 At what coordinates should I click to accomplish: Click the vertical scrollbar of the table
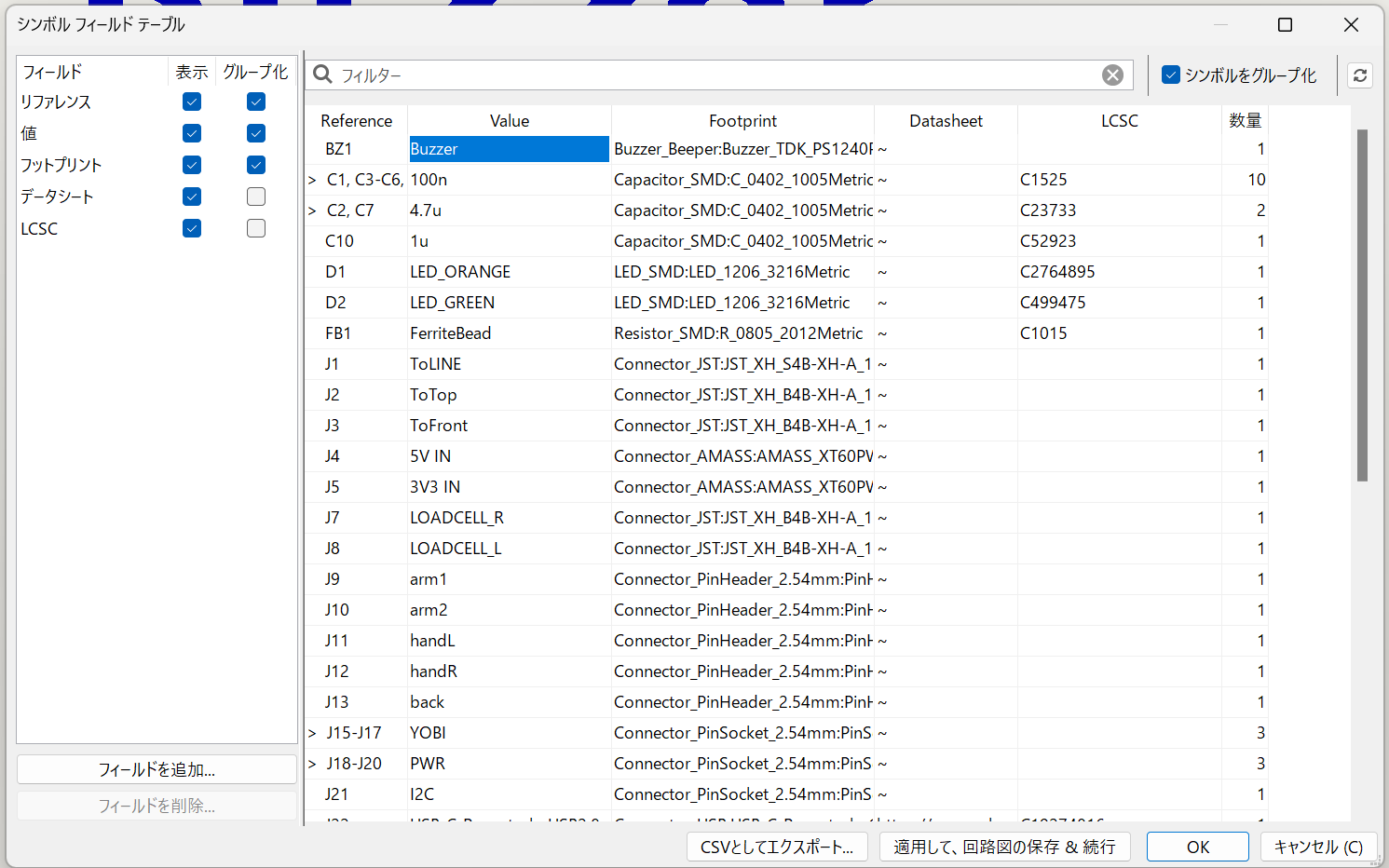[1362, 305]
